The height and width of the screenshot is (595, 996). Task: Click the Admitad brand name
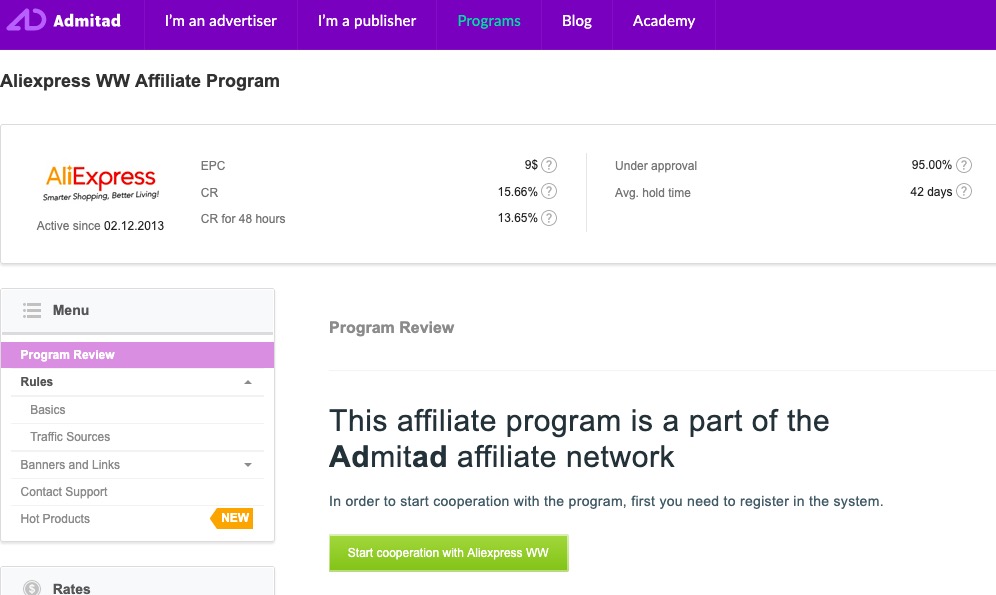[x=87, y=21]
